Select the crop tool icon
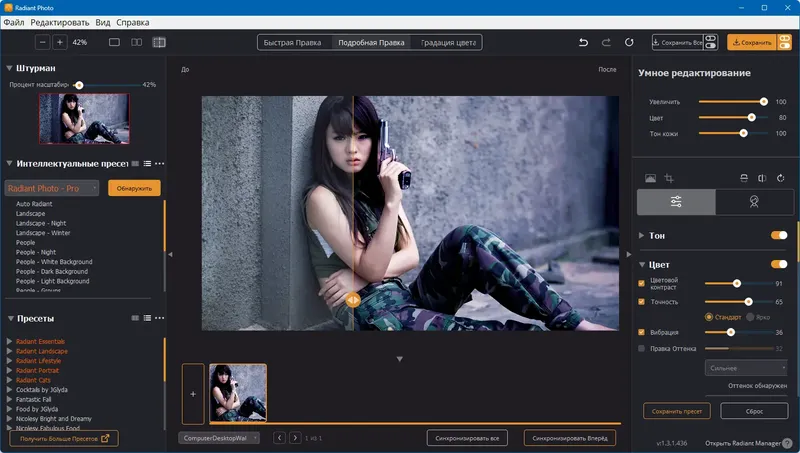The width and height of the screenshot is (800, 453). [x=669, y=178]
